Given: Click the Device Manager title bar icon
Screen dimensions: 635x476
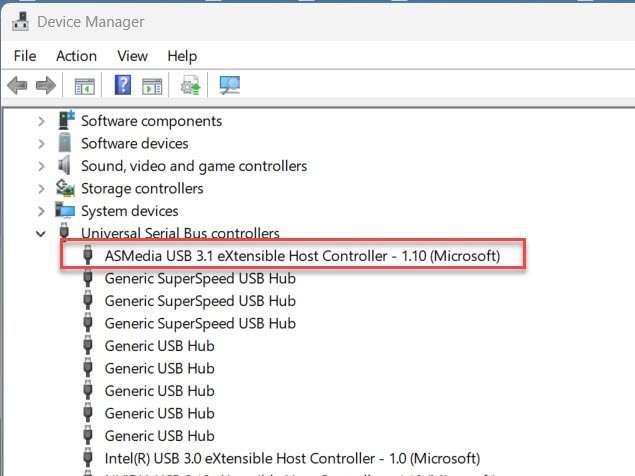Looking at the screenshot, I should (x=20, y=21).
